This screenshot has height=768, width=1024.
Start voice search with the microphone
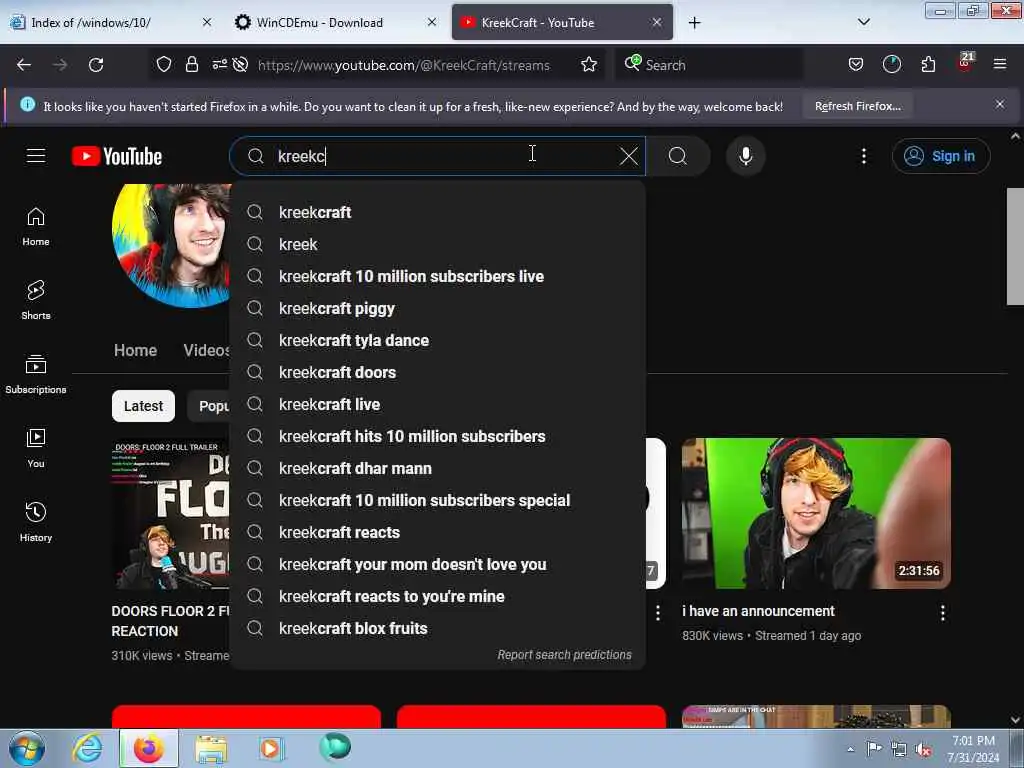(745, 156)
